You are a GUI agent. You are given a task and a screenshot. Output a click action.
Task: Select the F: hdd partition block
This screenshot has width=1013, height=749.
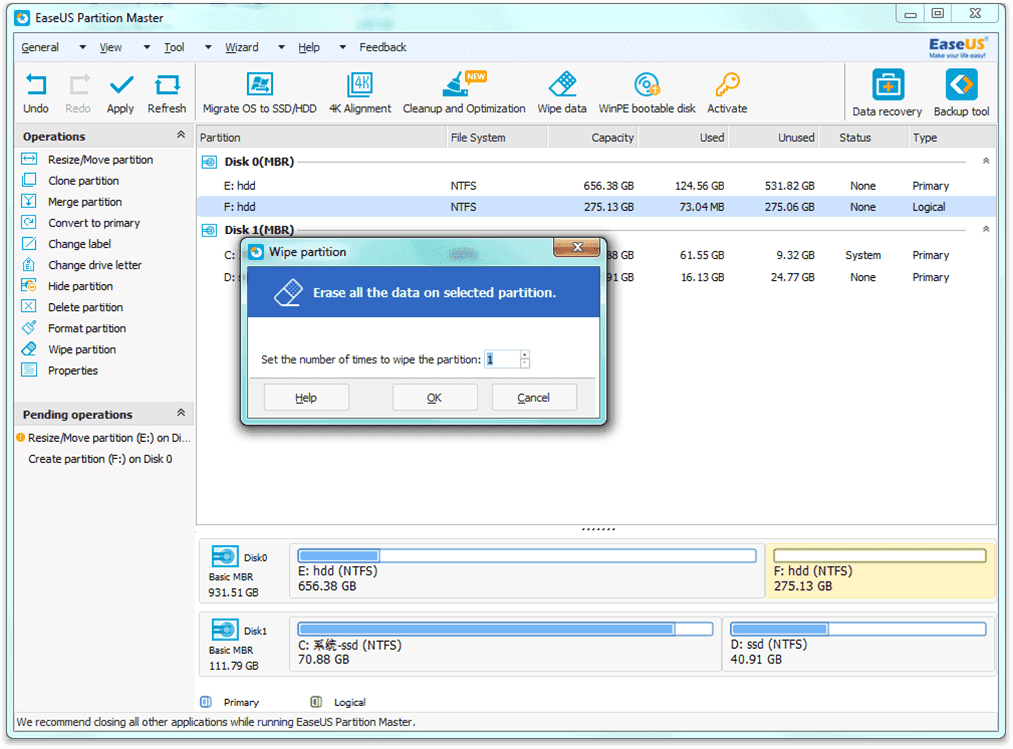(880, 570)
